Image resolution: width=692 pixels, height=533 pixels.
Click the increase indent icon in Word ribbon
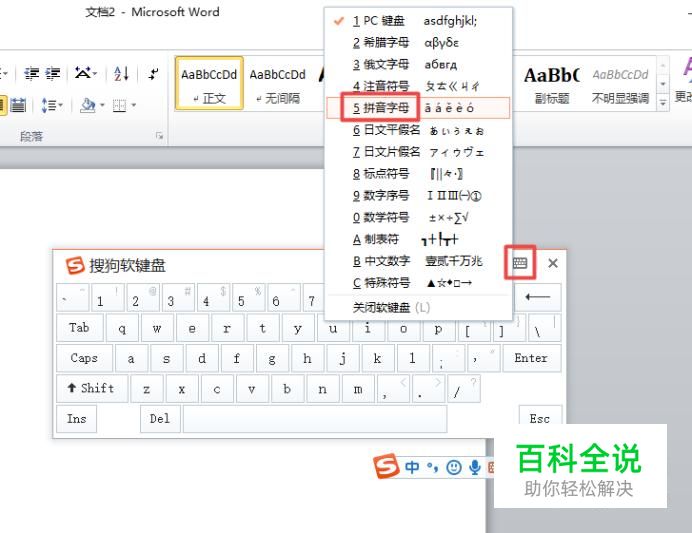pyautogui.click(x=53, y=73)
